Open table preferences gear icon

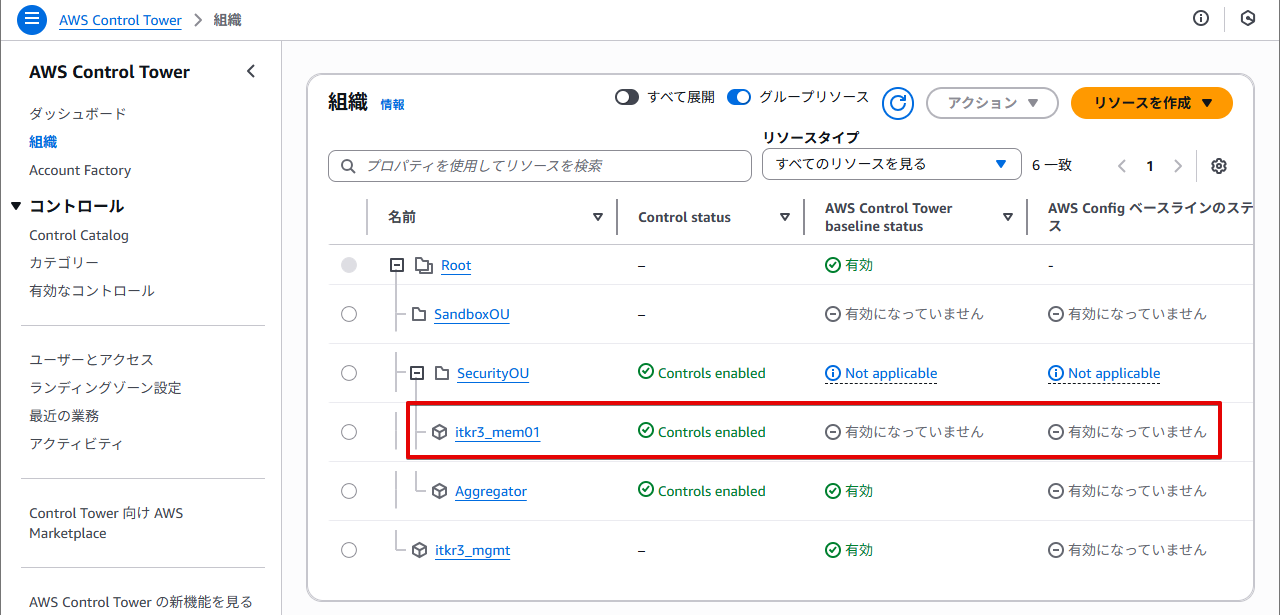(1218, 166)
